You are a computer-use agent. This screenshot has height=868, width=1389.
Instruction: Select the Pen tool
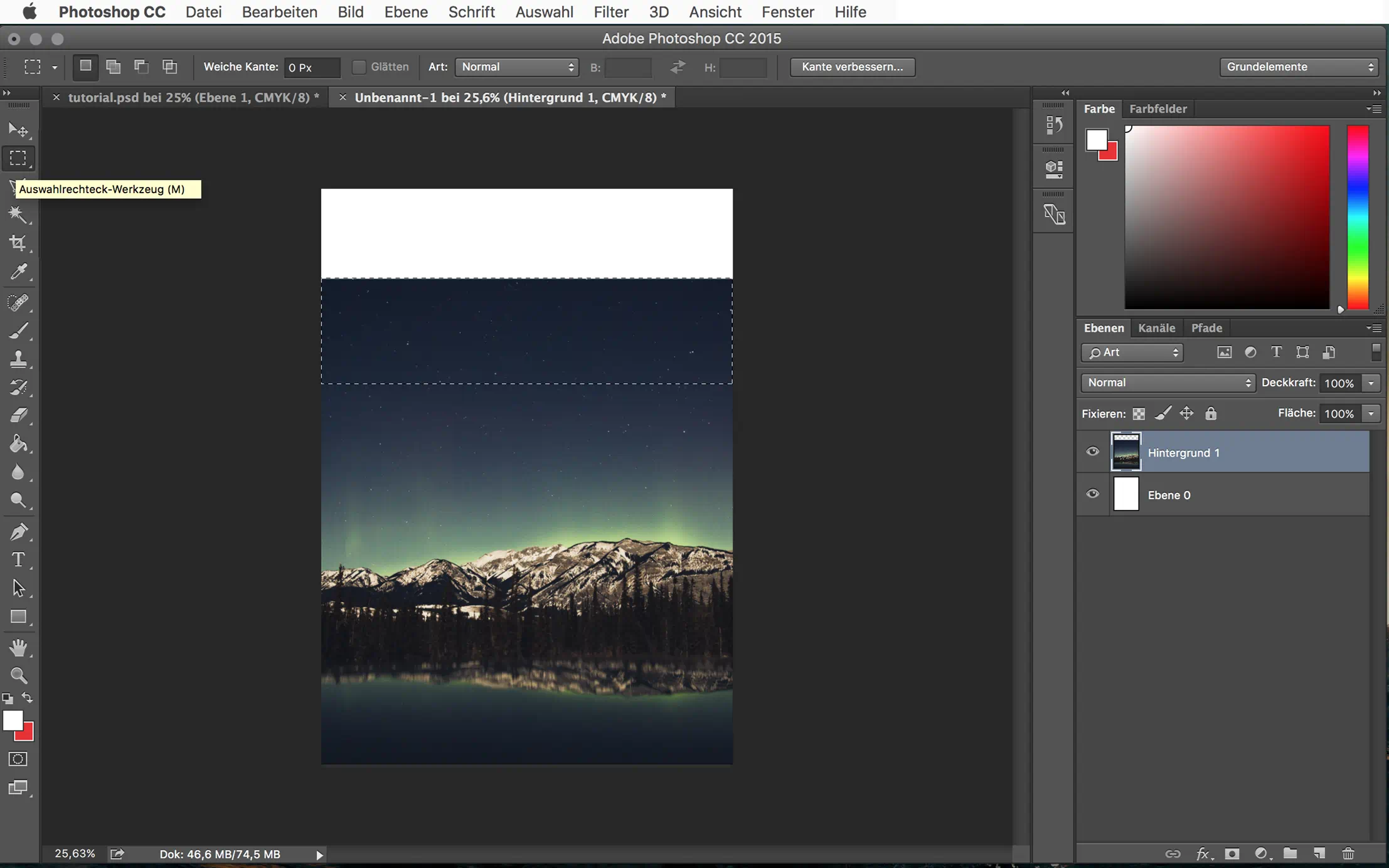(x=18, y=531)
